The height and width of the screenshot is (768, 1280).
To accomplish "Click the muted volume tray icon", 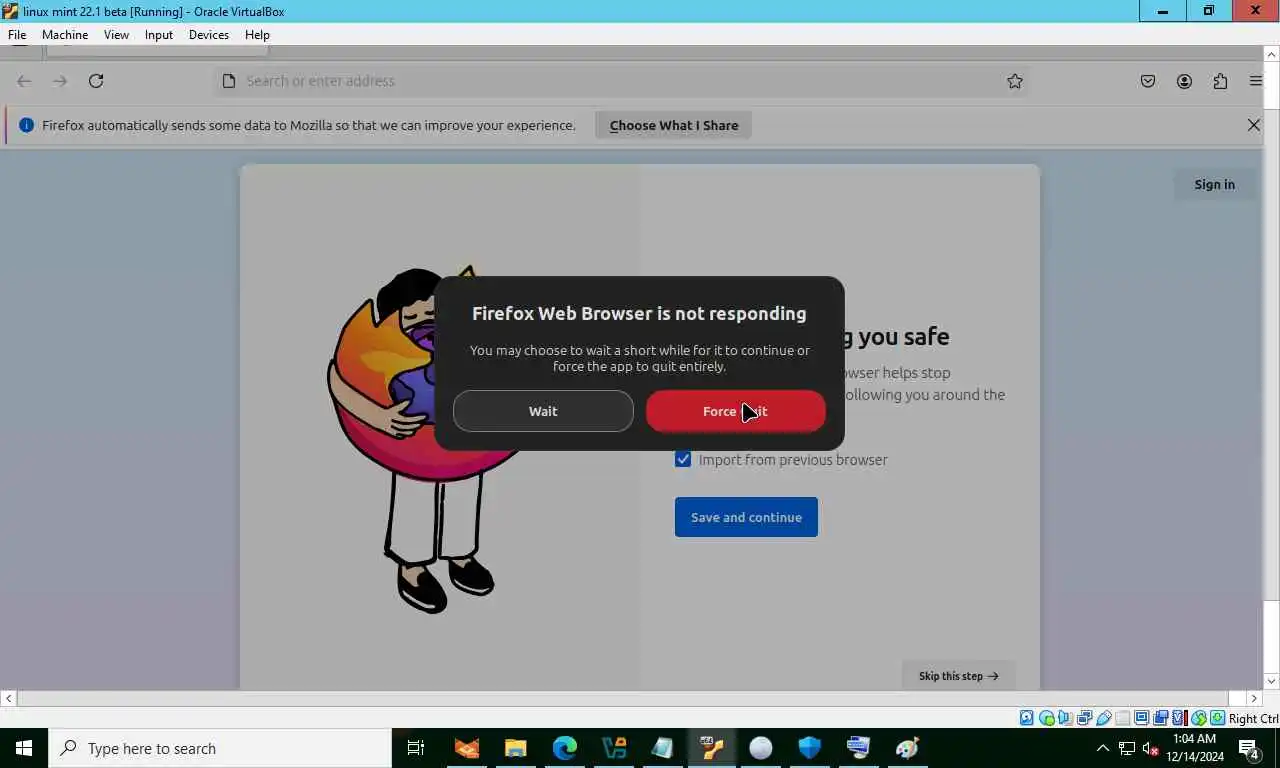I will [x=1150, y=748].
